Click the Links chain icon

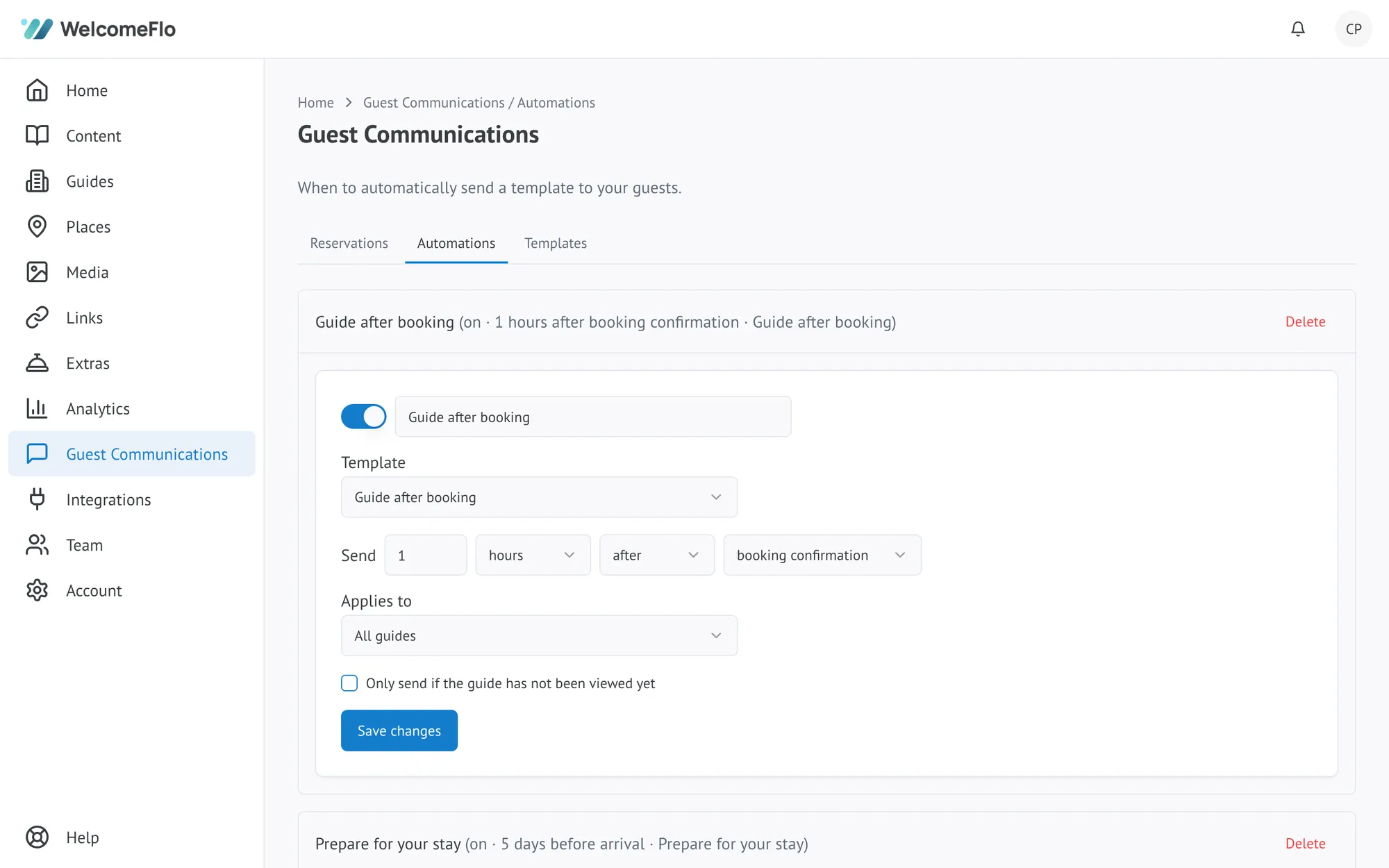coord(37,317)
